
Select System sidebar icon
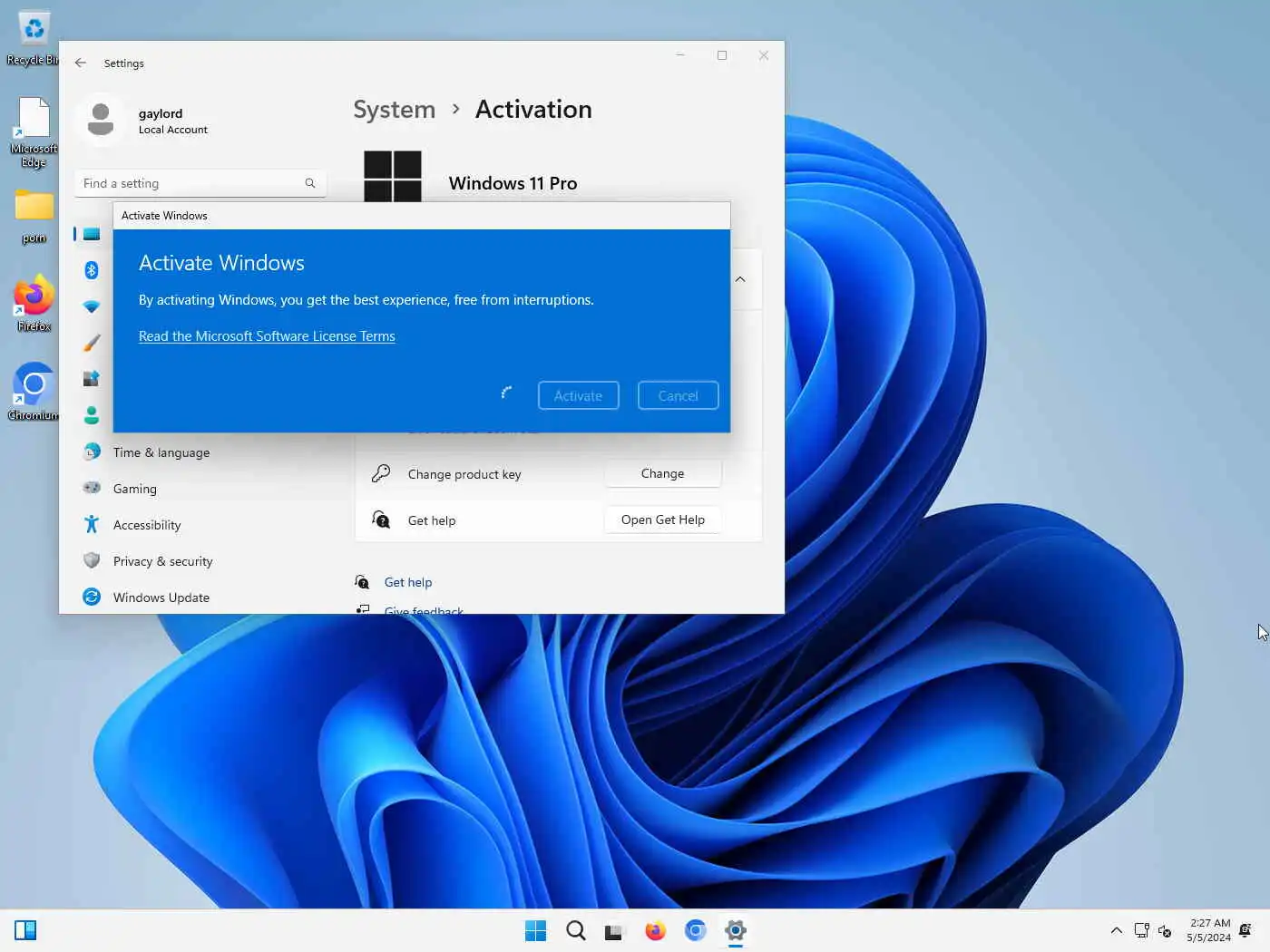click(92, 234)
